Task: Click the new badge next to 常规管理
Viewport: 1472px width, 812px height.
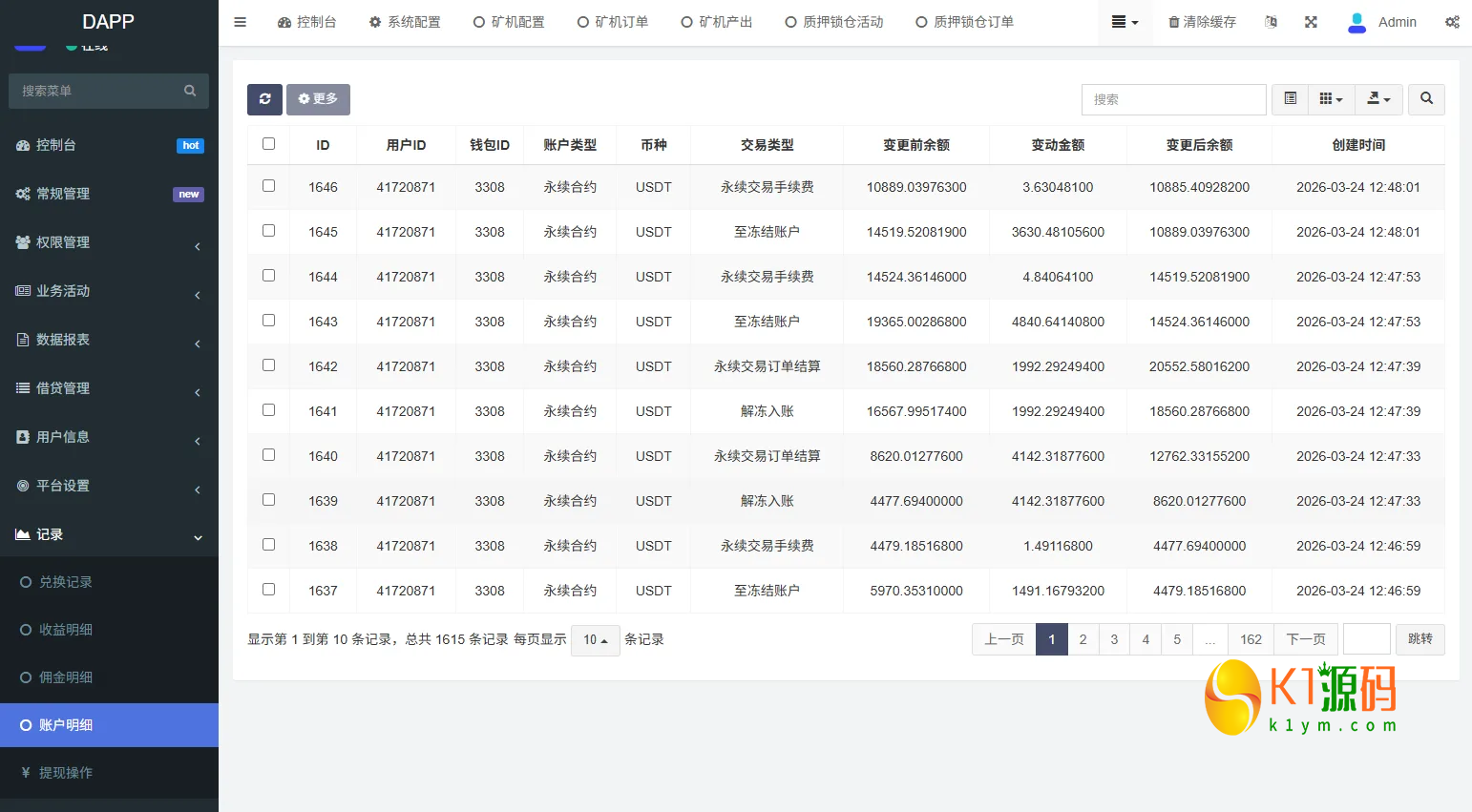Action: (188, 195)
